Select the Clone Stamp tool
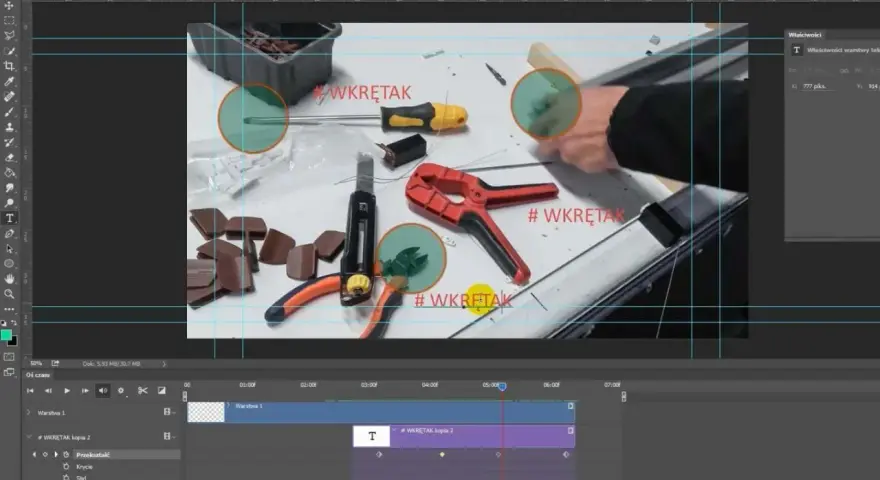The height and width of the screenshot is (480, 880). point(9,127)
